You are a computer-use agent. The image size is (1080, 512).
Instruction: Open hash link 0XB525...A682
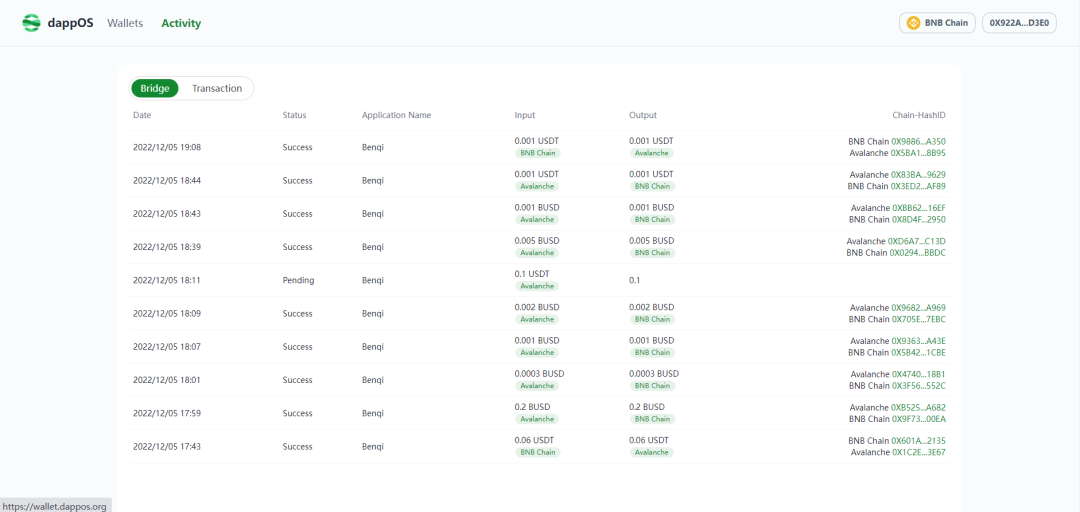(x=918, y=408)
